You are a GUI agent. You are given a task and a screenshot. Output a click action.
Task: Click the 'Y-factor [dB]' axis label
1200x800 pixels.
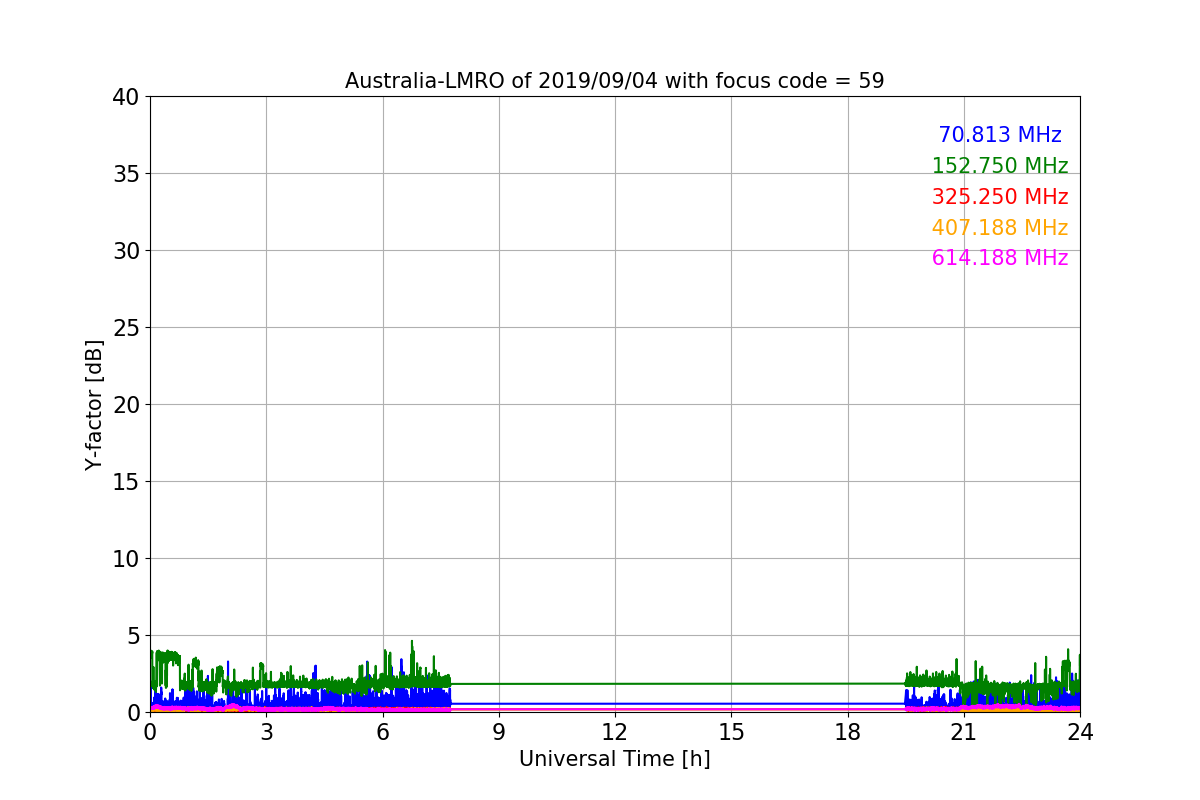pyautogui.click(x=94, y=405)
